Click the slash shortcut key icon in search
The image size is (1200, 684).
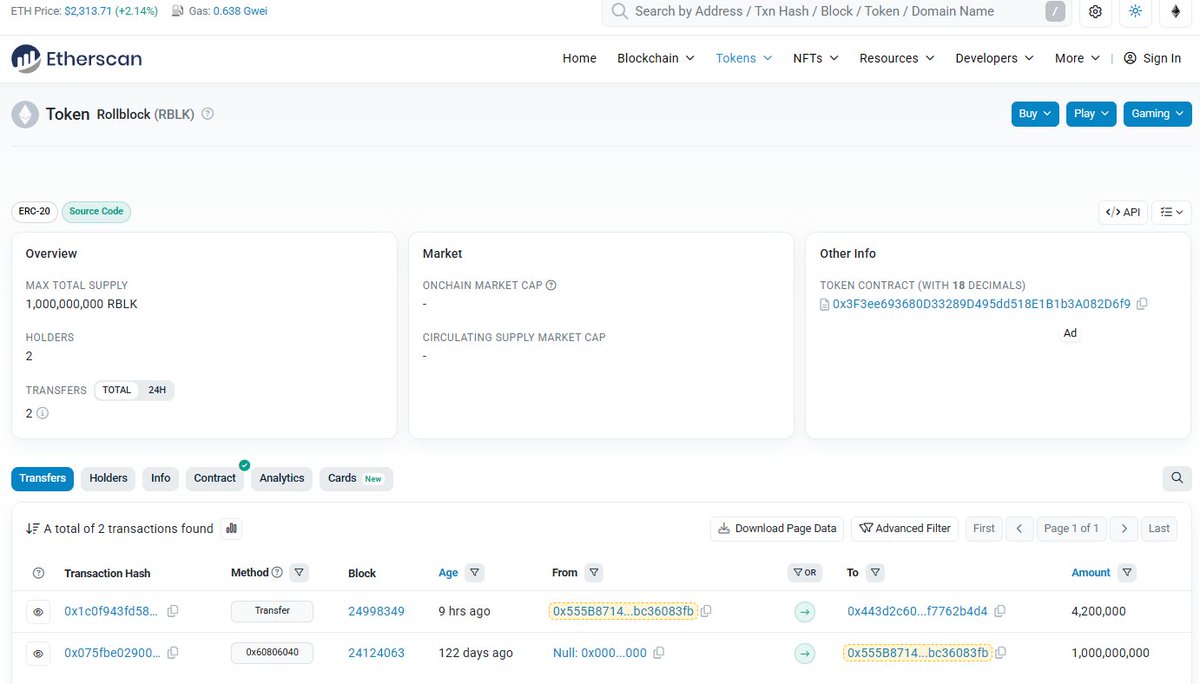[1055, 12]
